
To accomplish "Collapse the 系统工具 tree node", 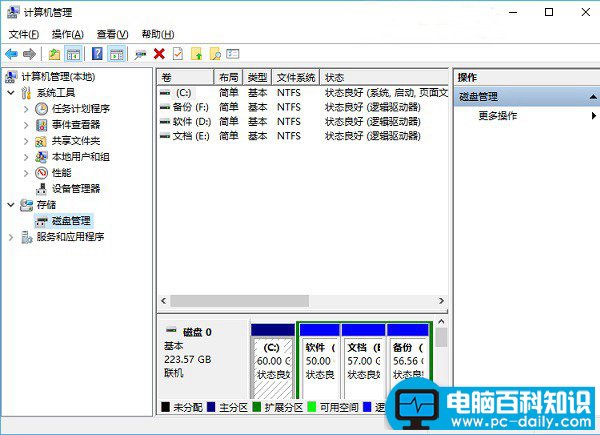I will pyautogui.click(x=11, y=93).
